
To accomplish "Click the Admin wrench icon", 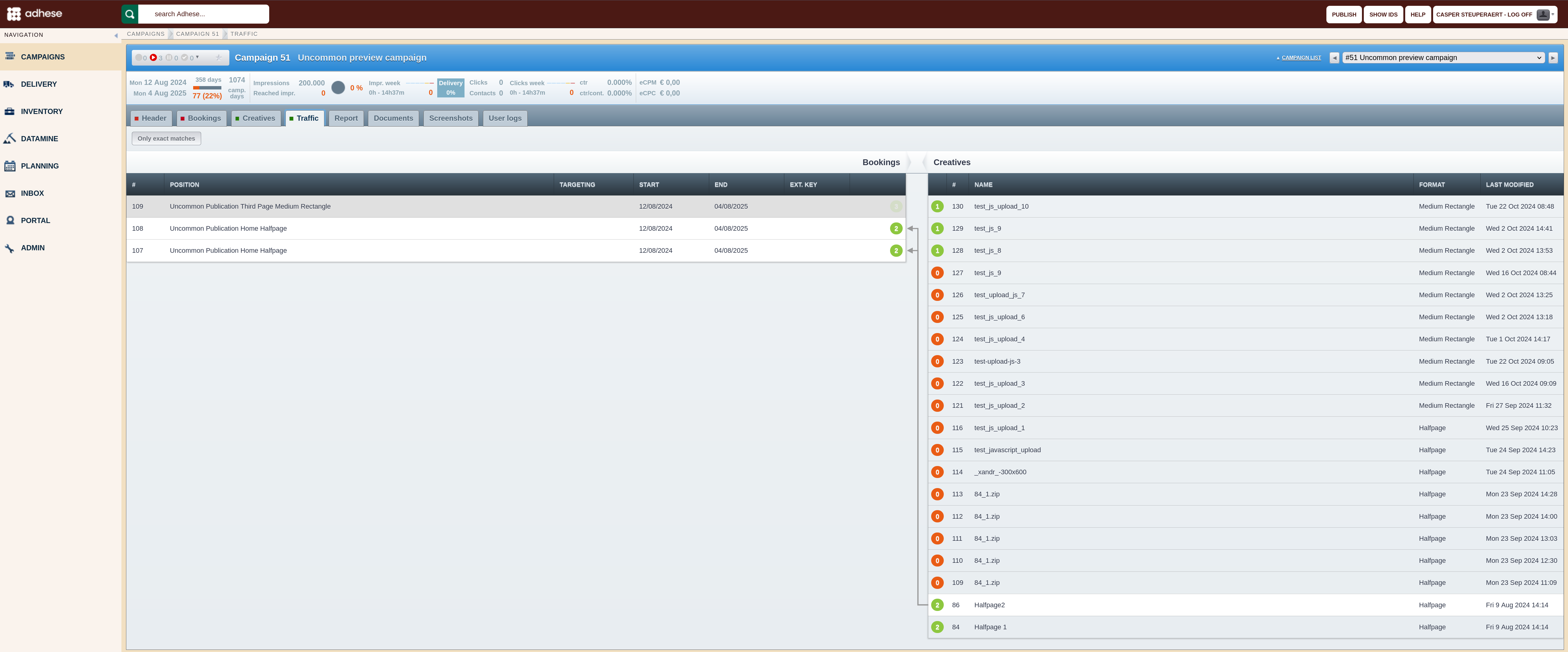I will tap(9, 248).
